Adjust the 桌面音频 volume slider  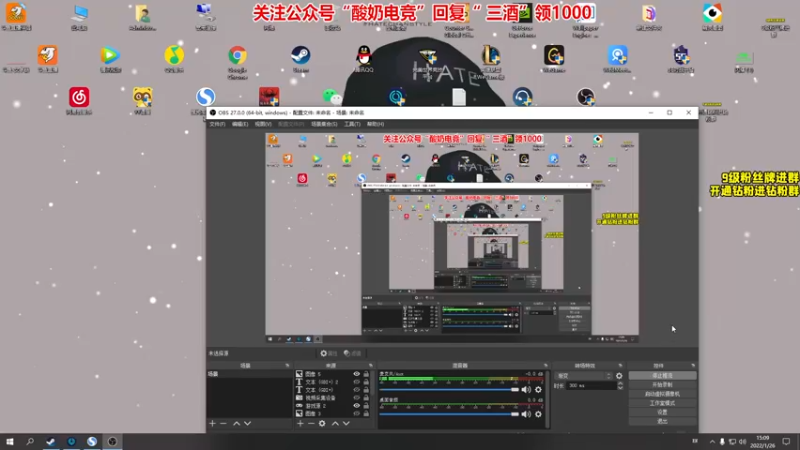pos(449,414)
